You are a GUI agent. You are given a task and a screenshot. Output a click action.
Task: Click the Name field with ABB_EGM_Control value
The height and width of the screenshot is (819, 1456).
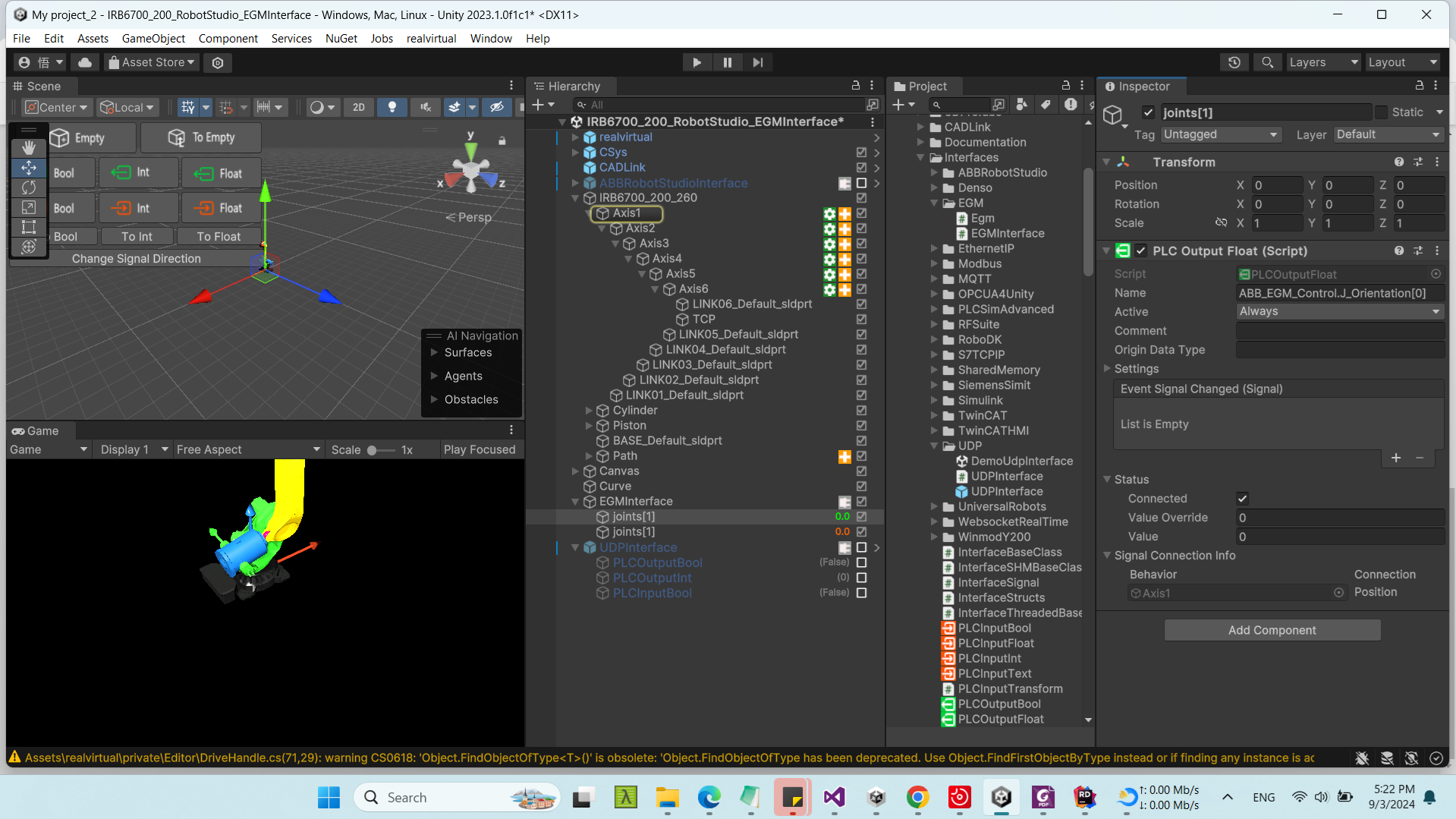[x=1340, y=293]
